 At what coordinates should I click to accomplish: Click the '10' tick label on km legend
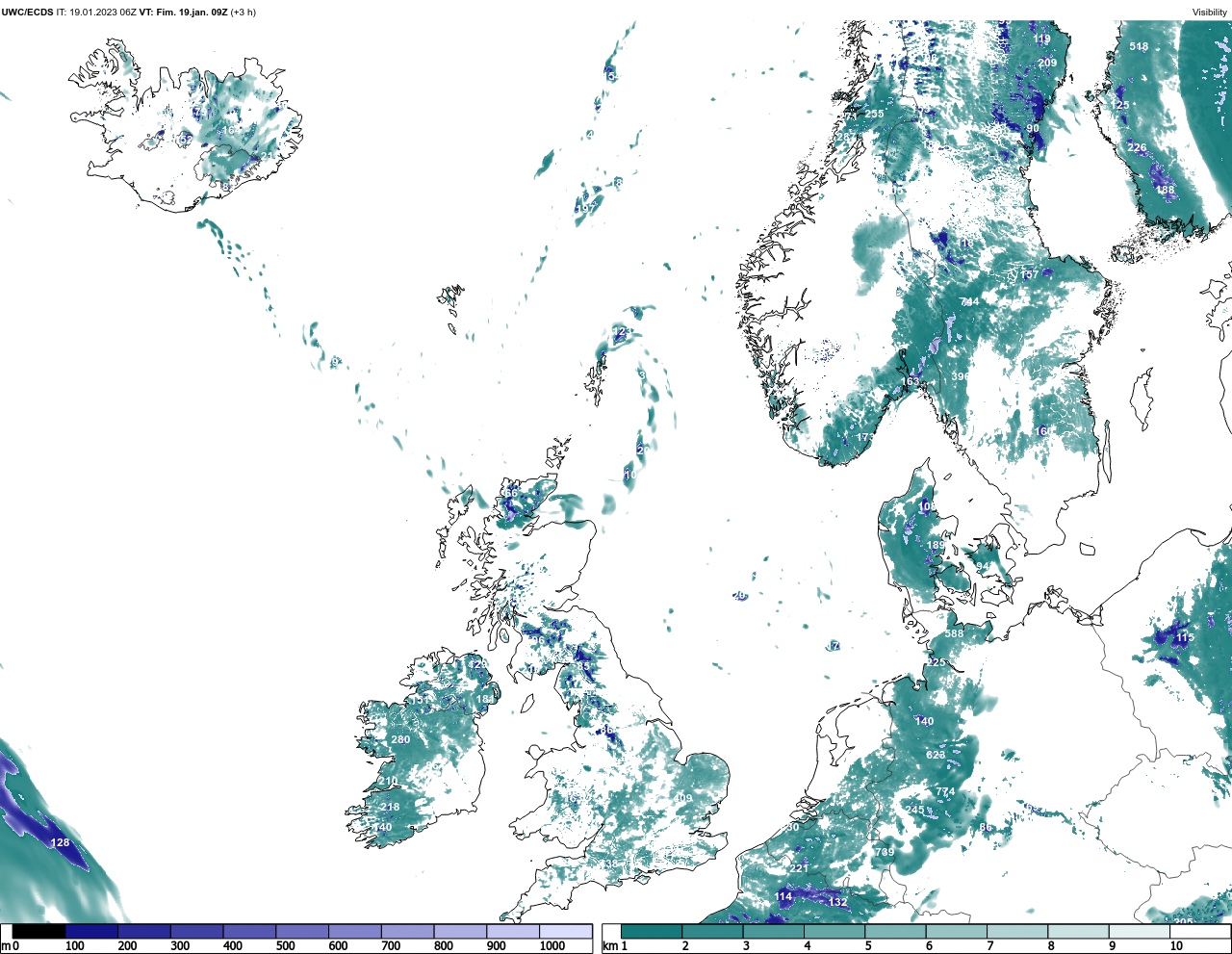click(x=1176, y=946)
